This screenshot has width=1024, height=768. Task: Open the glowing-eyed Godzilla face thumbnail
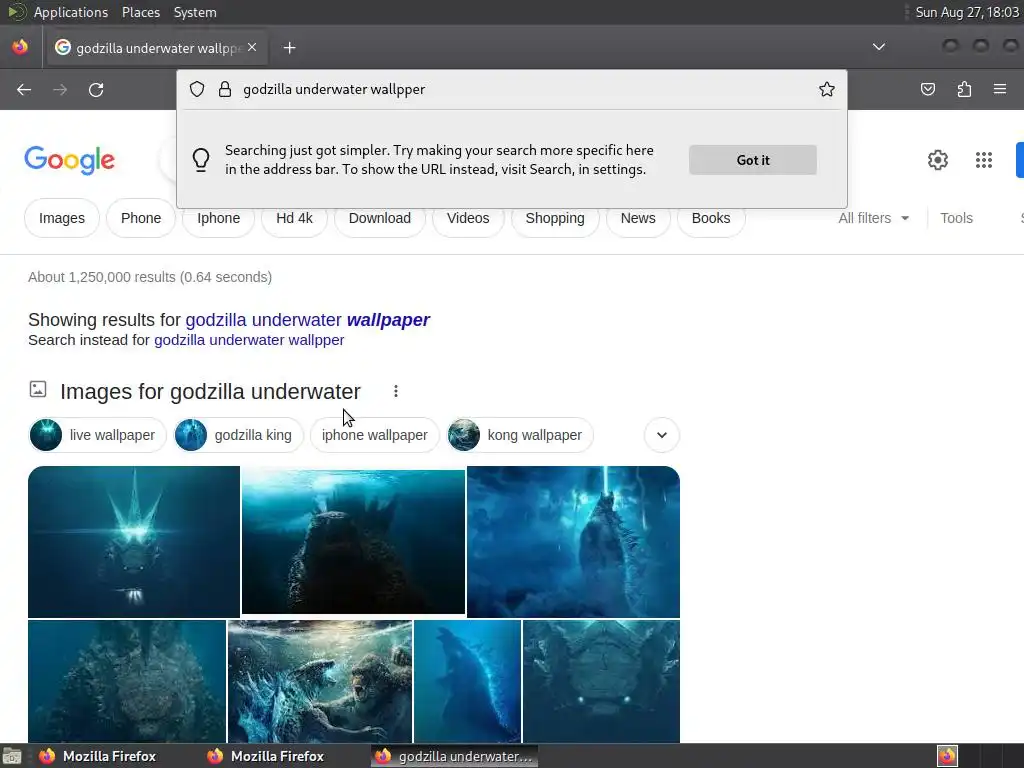click(x=134, y=541)
